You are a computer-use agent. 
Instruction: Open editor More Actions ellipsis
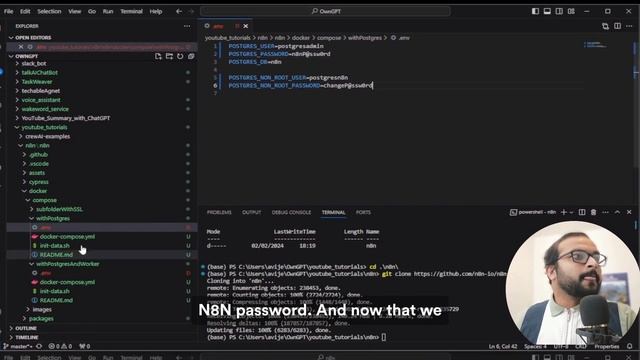(x=629, y=26)
